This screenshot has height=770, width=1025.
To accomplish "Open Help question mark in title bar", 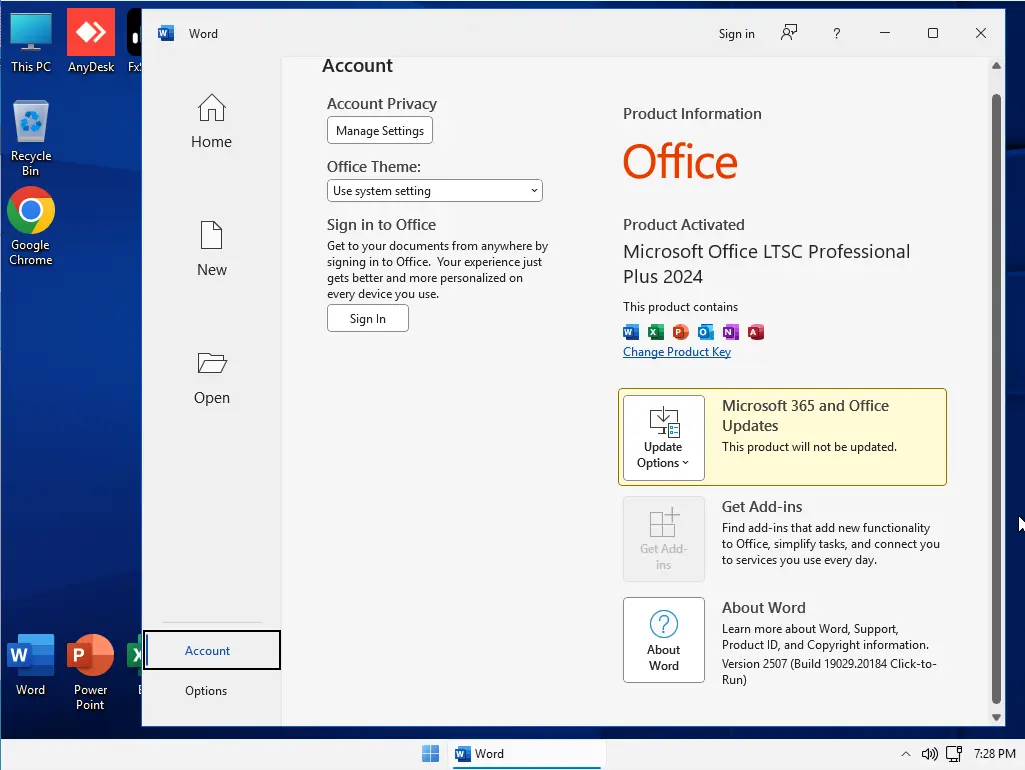I will pos(837,33).
